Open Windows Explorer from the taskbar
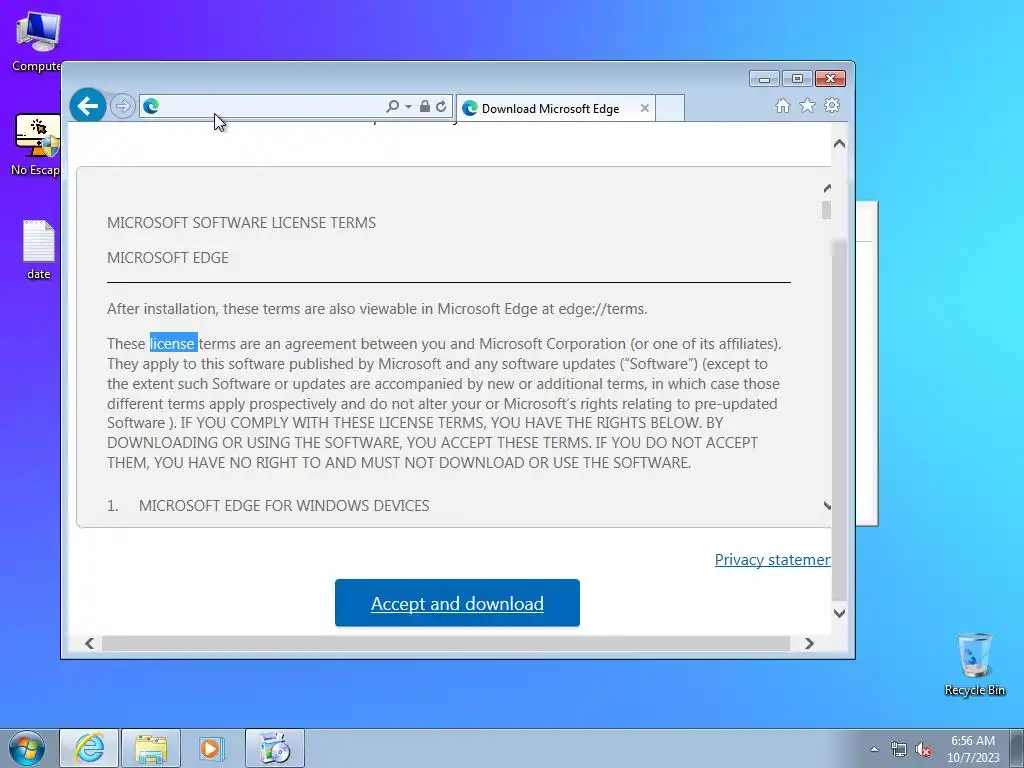1024x768 pixels. tap(151, 748)
